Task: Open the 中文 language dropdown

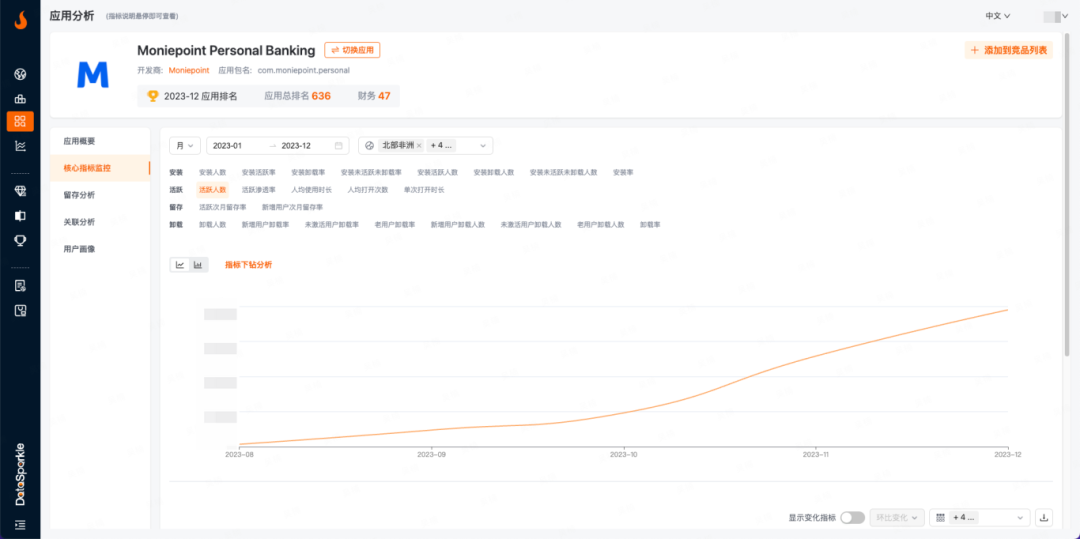Action: click(x=997, y=16)
